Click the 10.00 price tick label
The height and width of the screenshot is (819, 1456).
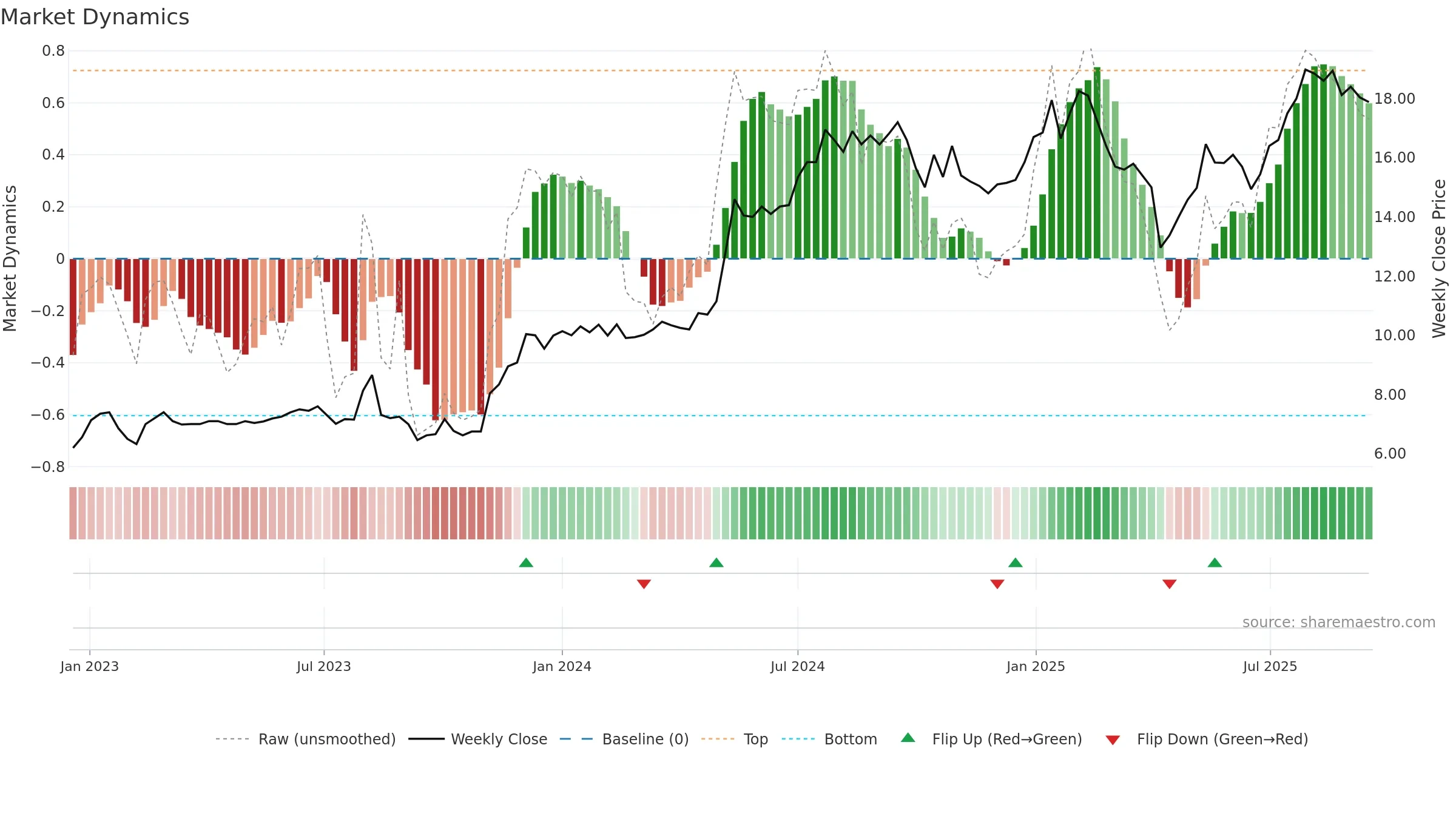point(1394,335)
